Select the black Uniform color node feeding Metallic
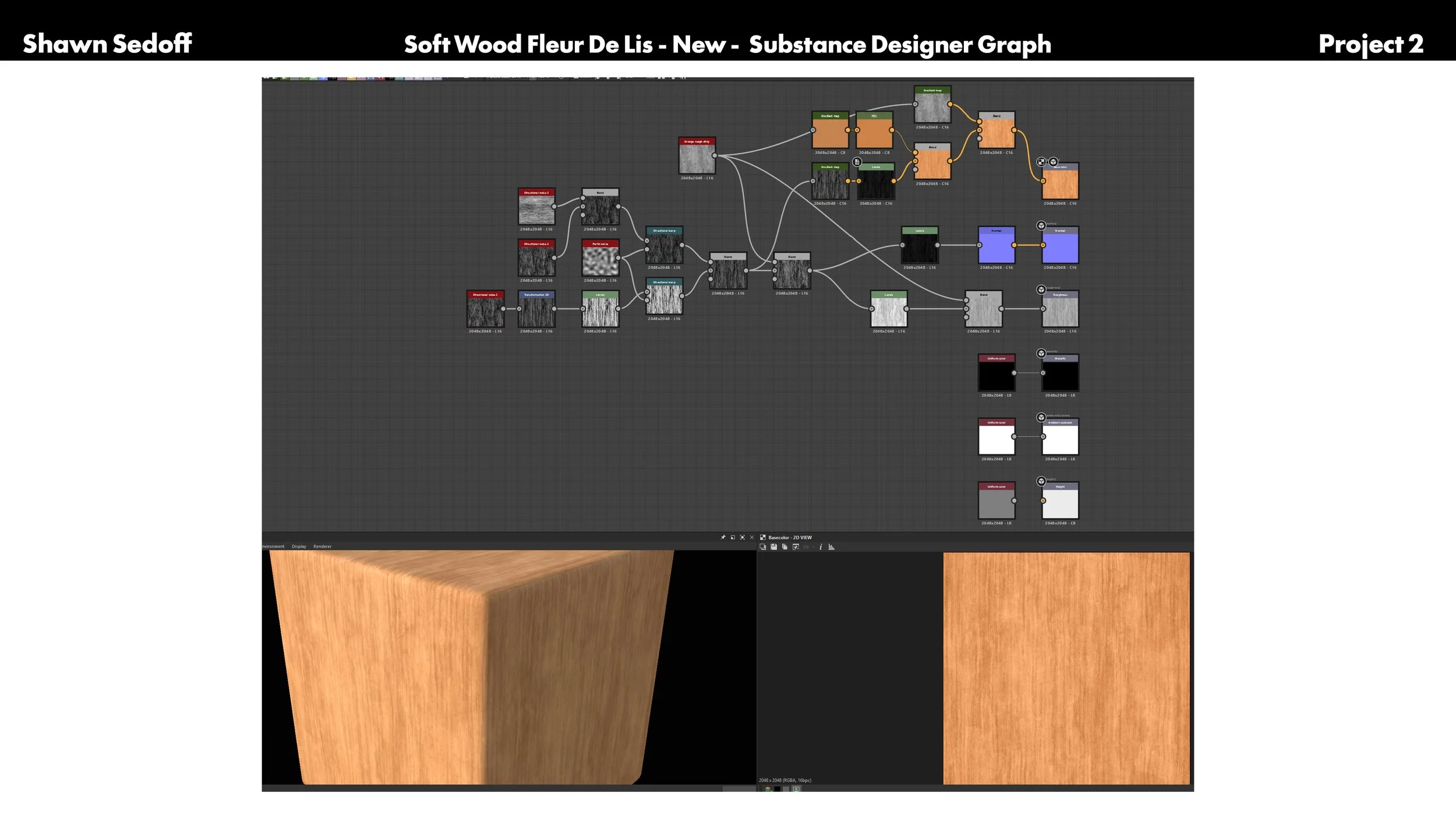 (996, 373)
